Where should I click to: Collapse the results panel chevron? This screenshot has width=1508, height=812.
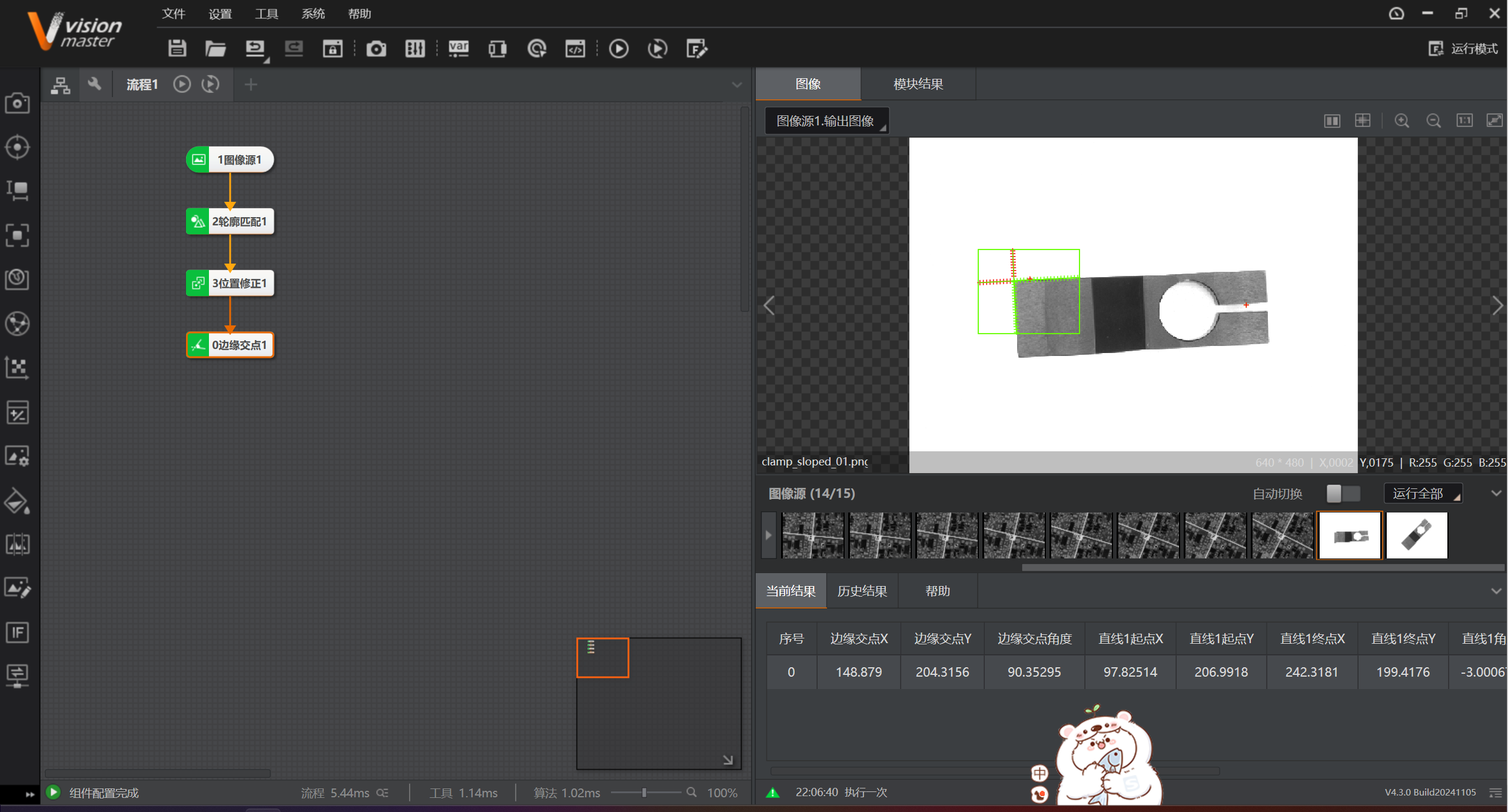tap(1496, 591)
